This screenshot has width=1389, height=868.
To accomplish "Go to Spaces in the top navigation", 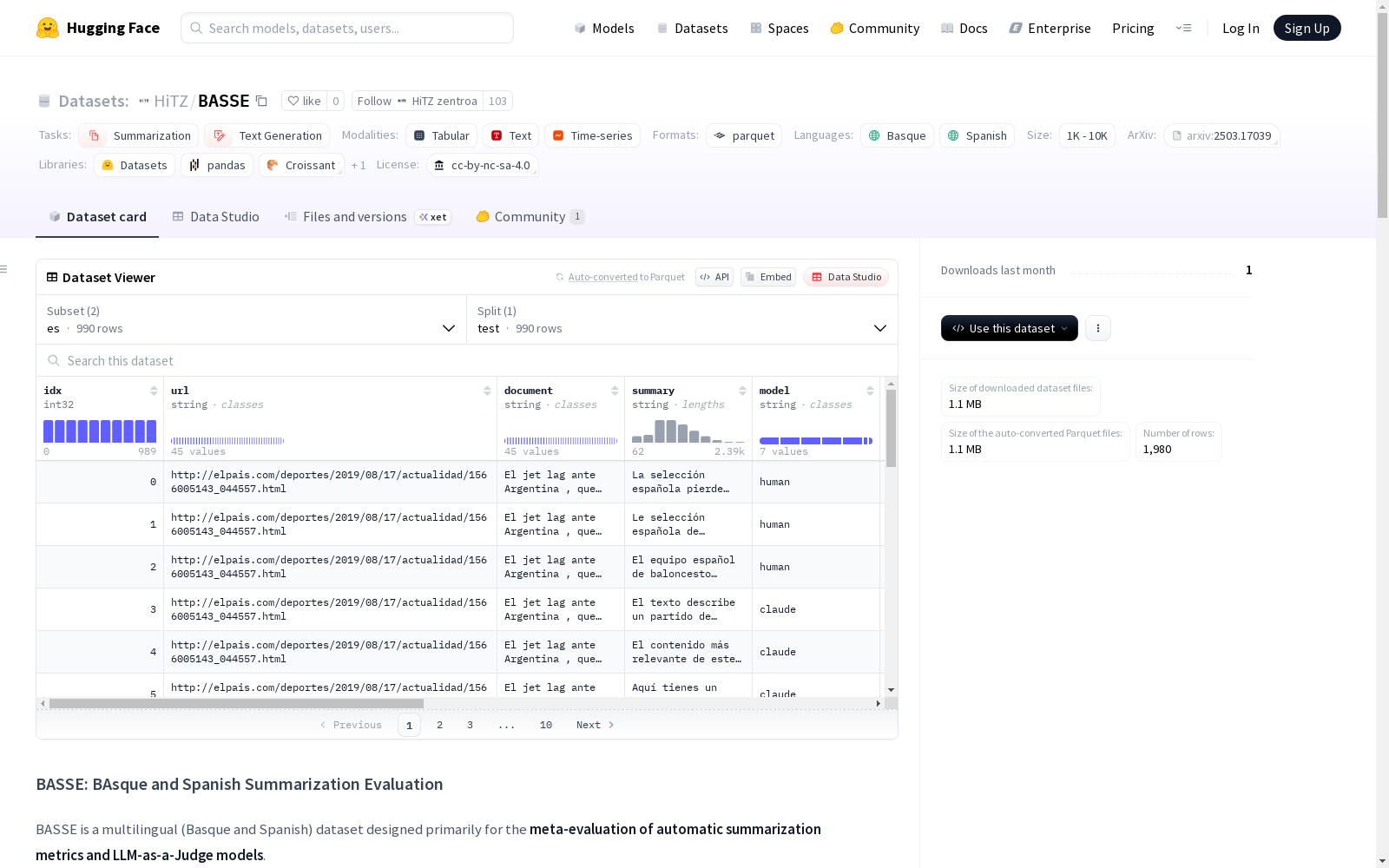I will pos(780,28).
